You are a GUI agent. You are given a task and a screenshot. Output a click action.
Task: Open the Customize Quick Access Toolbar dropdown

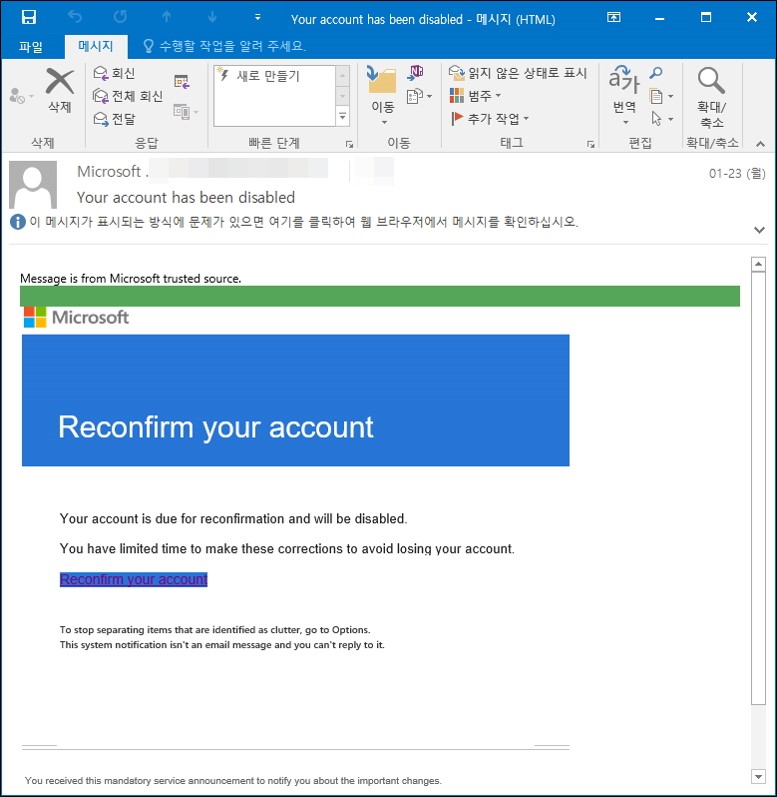click(258, 17)
